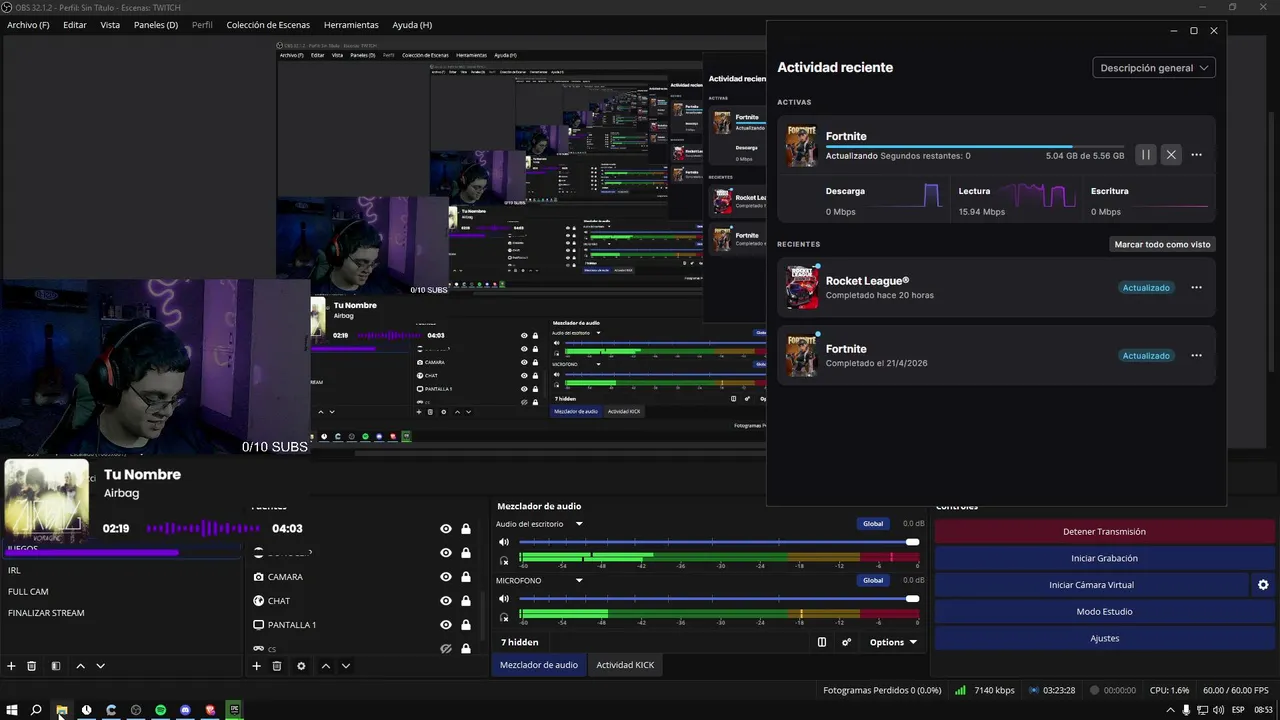Open Colección de Escenas menu

pos(268,25)
